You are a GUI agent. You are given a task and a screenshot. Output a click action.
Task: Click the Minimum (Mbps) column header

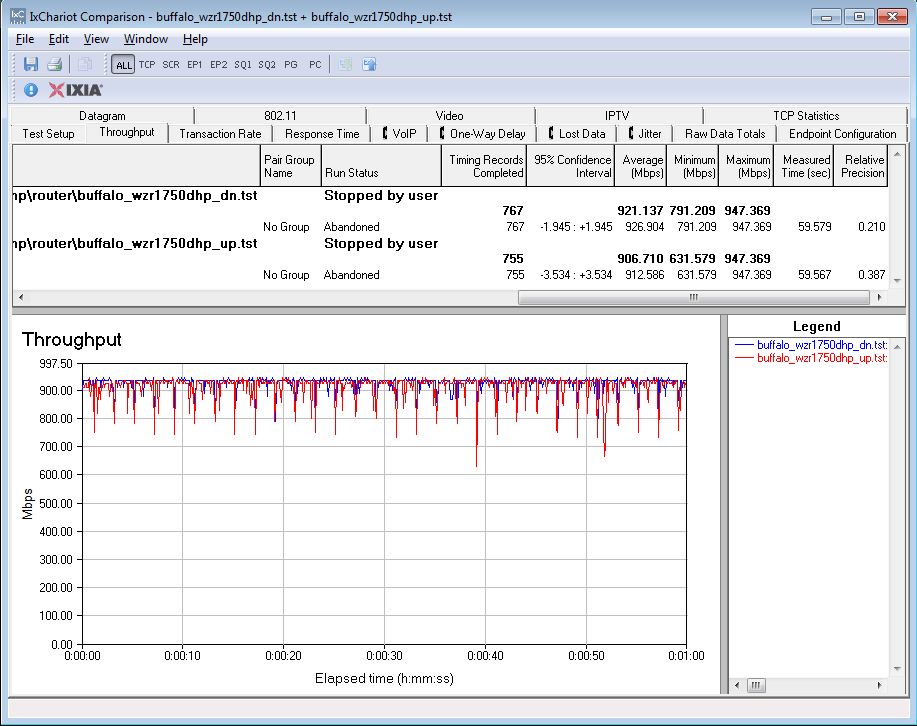693,166
